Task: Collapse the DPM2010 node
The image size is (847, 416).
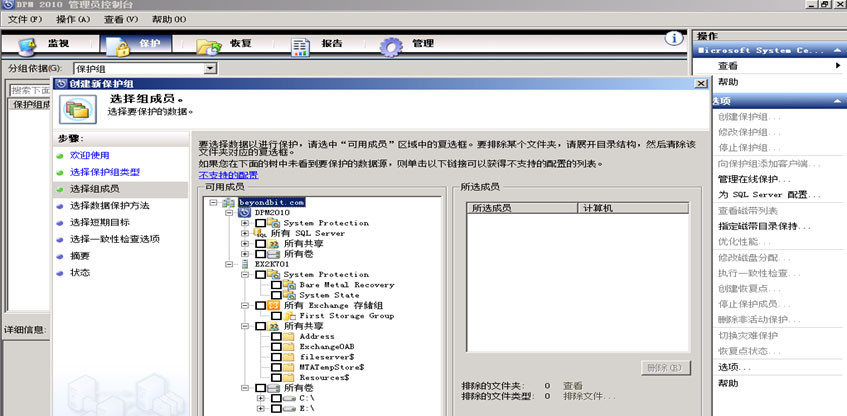Action: click(229, 213)
